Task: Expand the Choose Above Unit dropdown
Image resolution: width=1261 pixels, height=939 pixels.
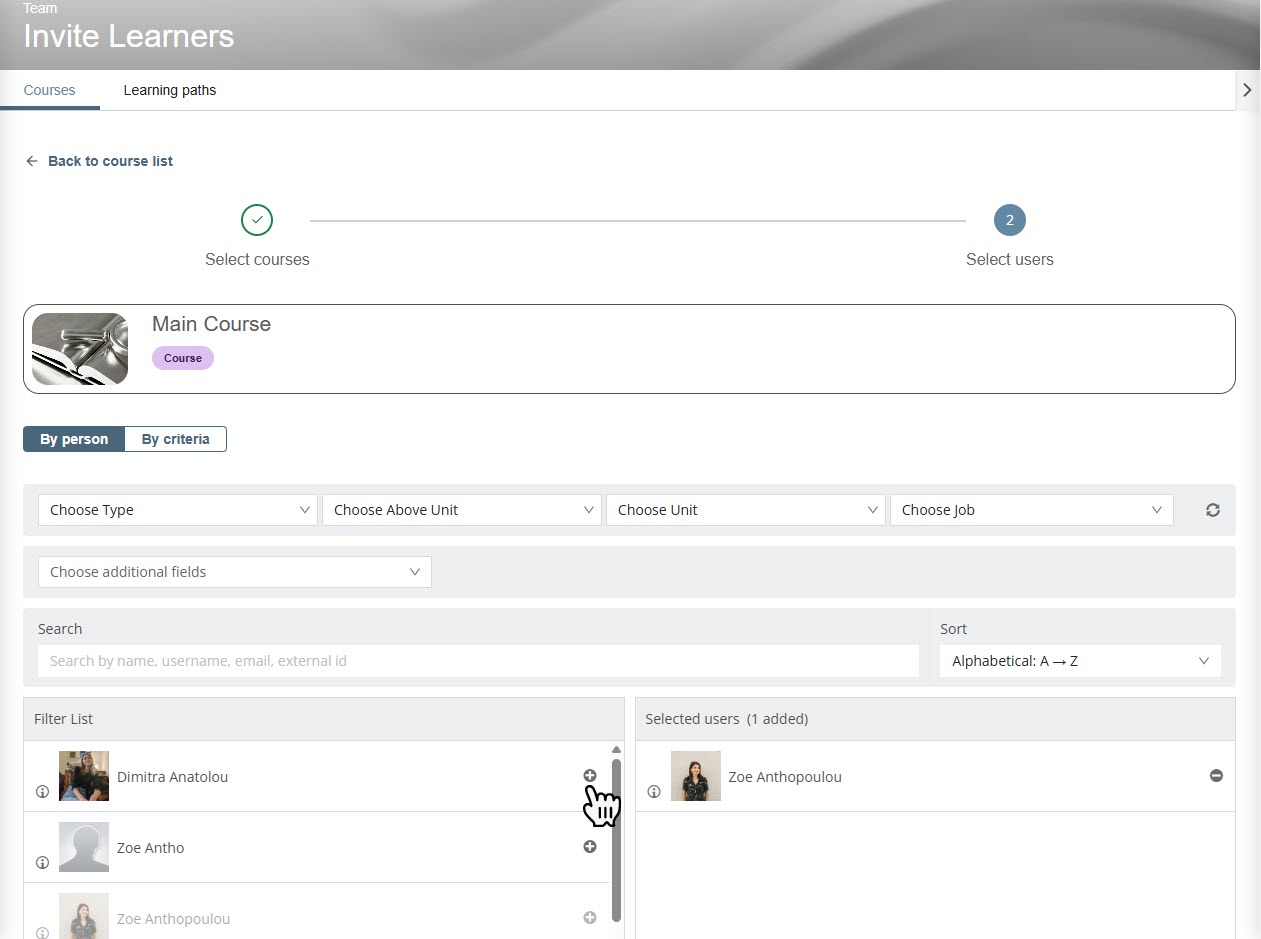Action: [x=462, y=510]
